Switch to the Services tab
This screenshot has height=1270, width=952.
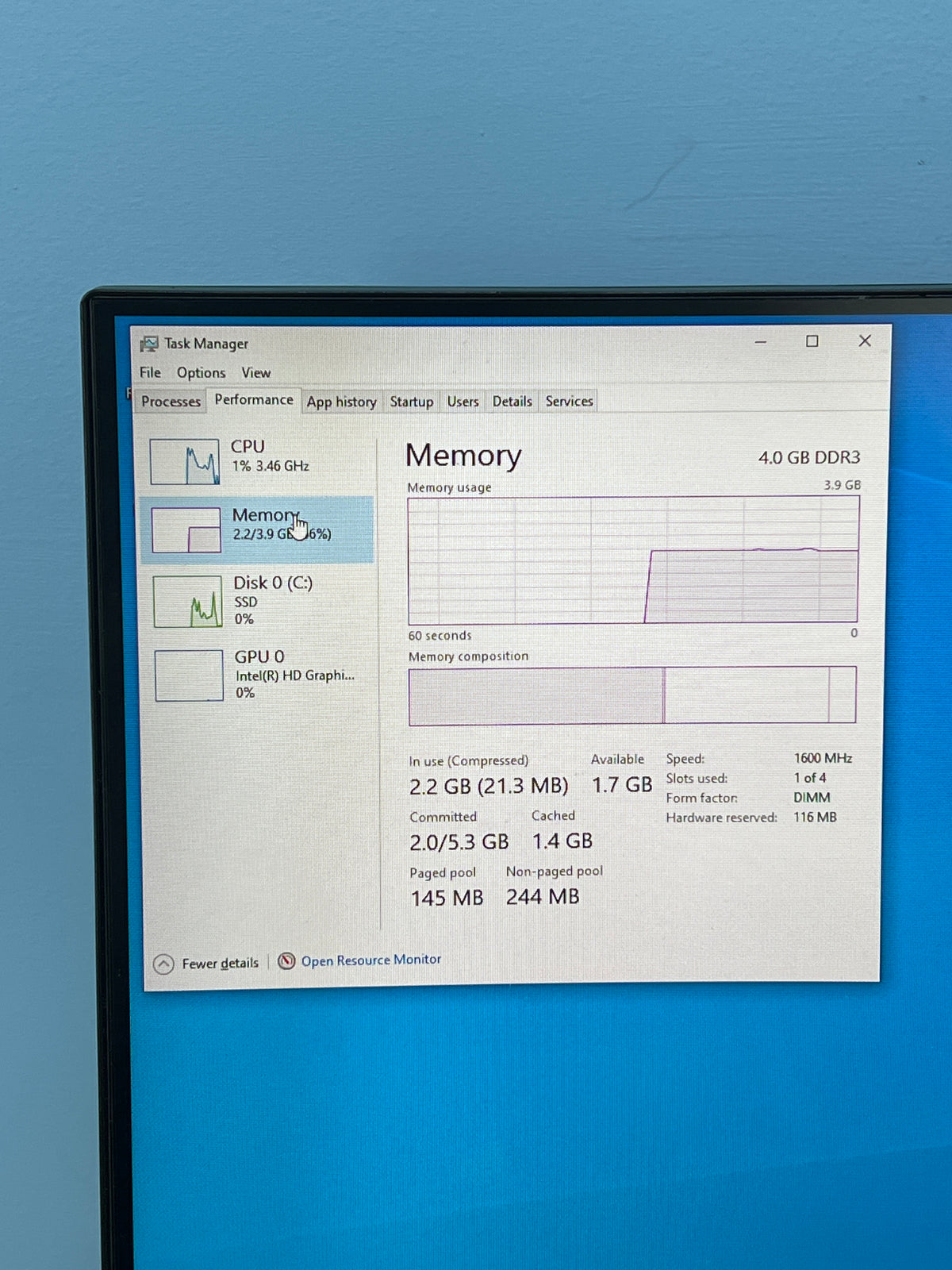(569, 401)
